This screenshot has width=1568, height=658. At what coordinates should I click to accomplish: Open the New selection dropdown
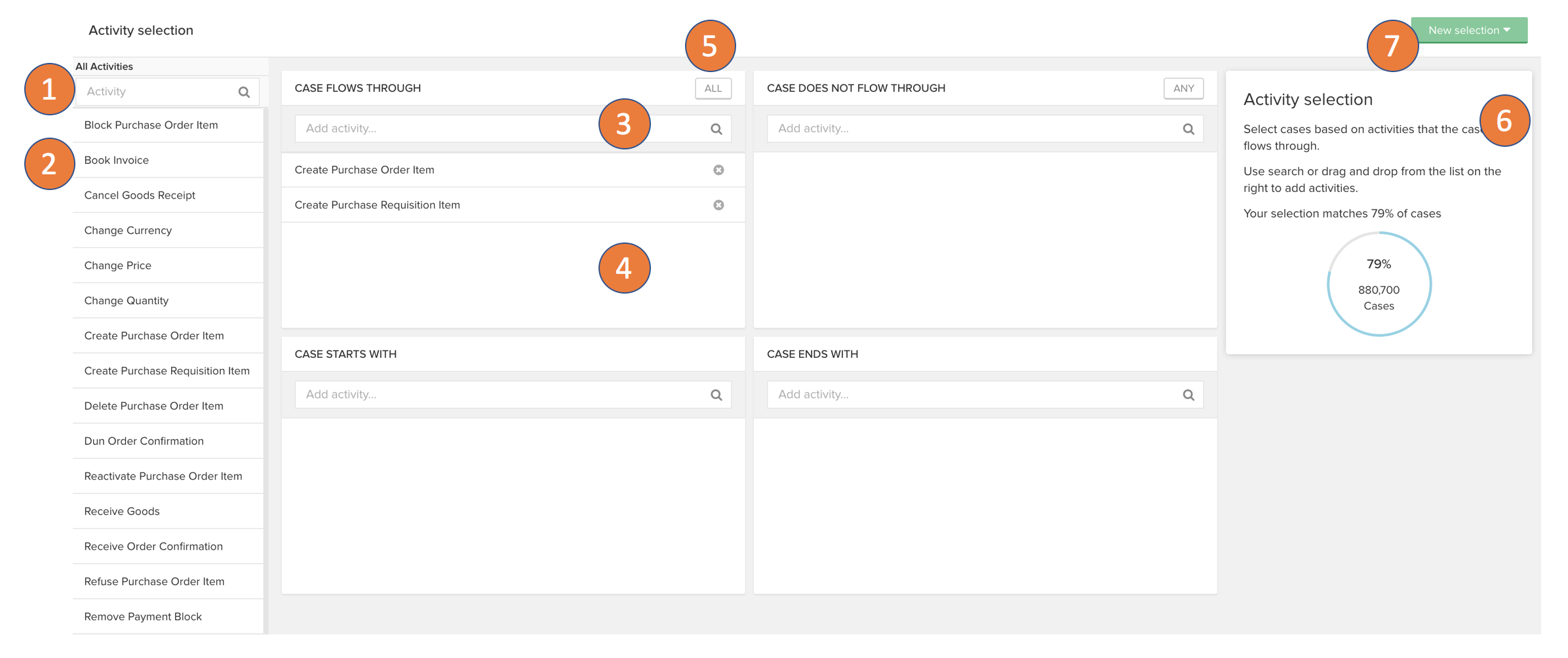(1468, 30)
